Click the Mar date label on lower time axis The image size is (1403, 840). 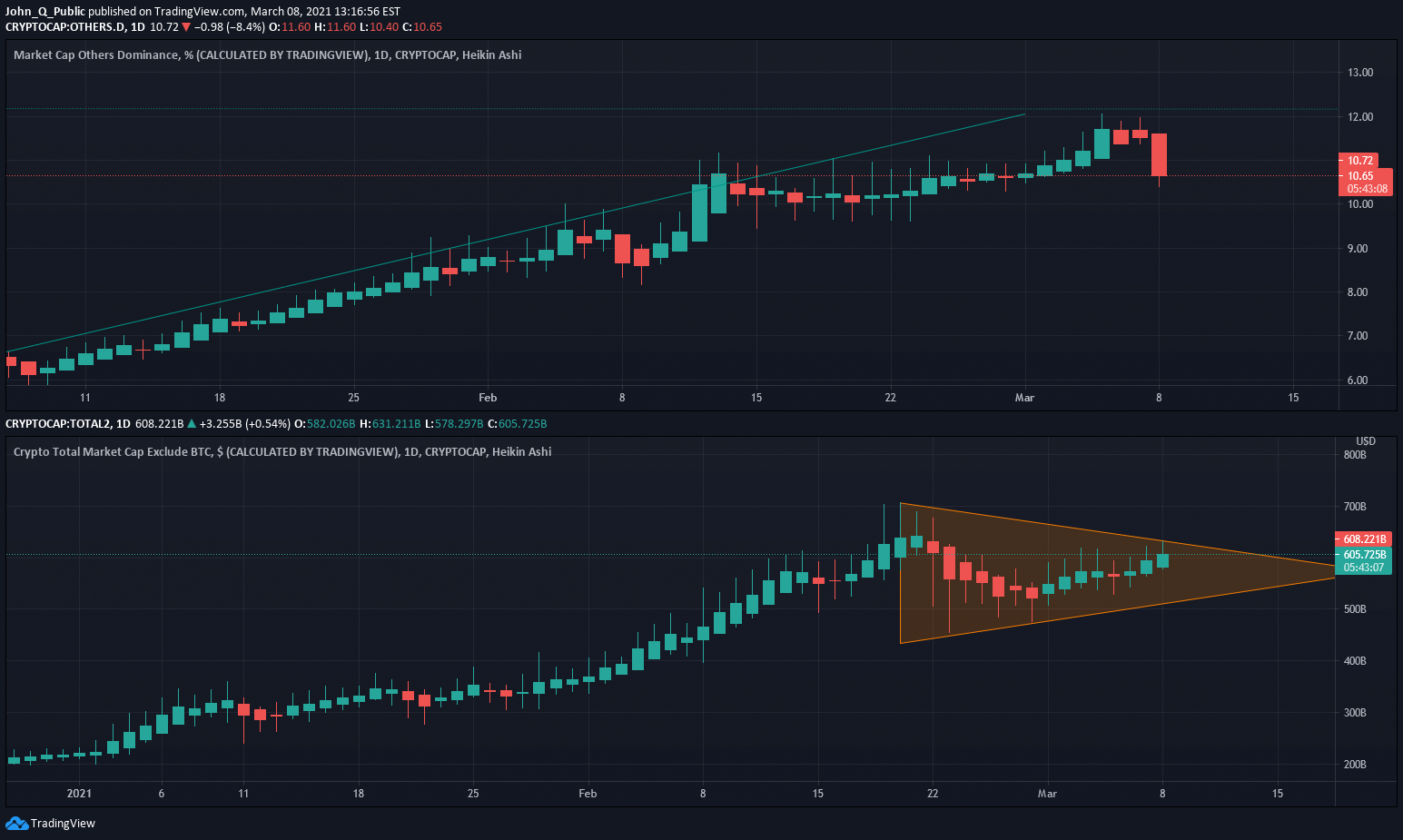pyautogui.click(x=1047, y=794)
